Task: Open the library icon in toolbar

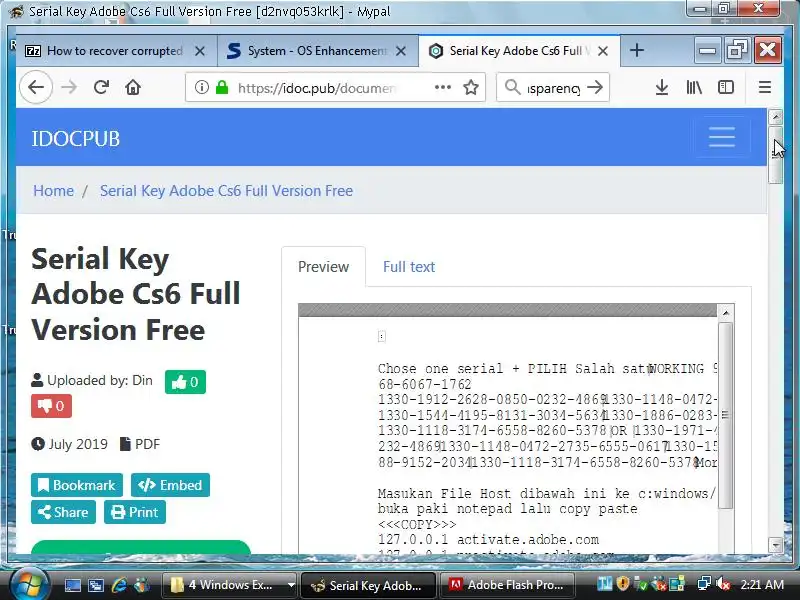Action: [x=694, y=87]
